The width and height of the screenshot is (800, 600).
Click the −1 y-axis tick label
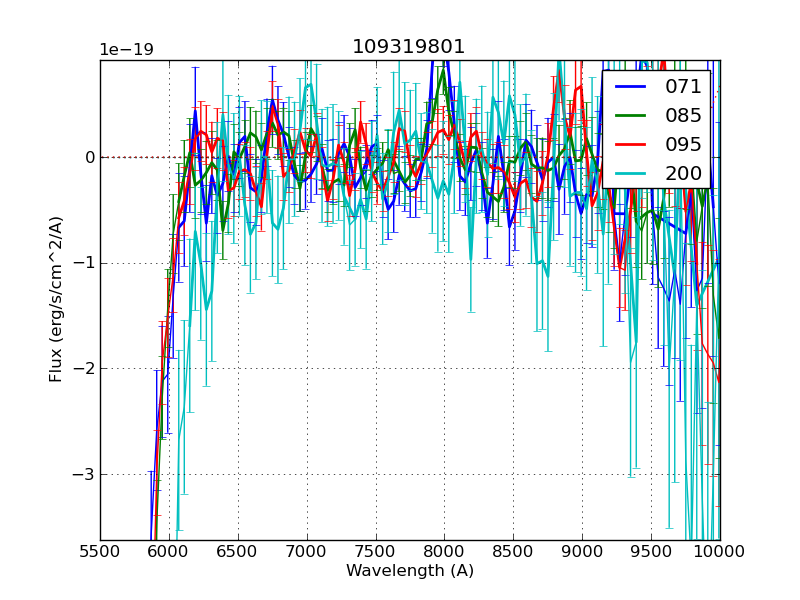click(82, 263)
